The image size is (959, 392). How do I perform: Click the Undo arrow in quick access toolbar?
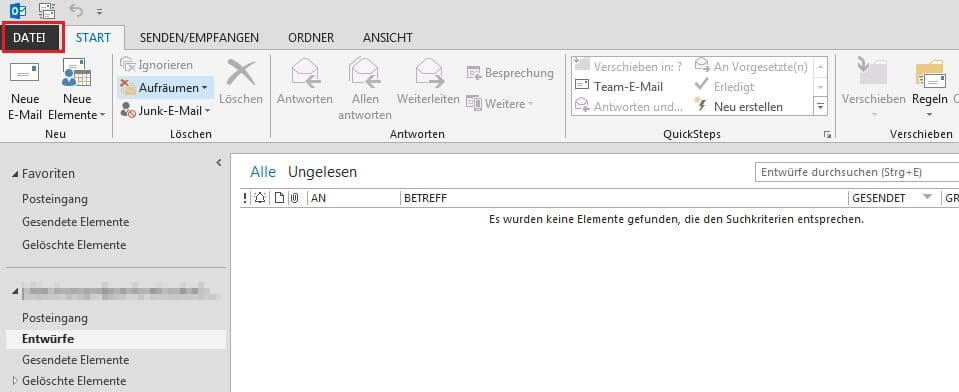pos(76,10)
